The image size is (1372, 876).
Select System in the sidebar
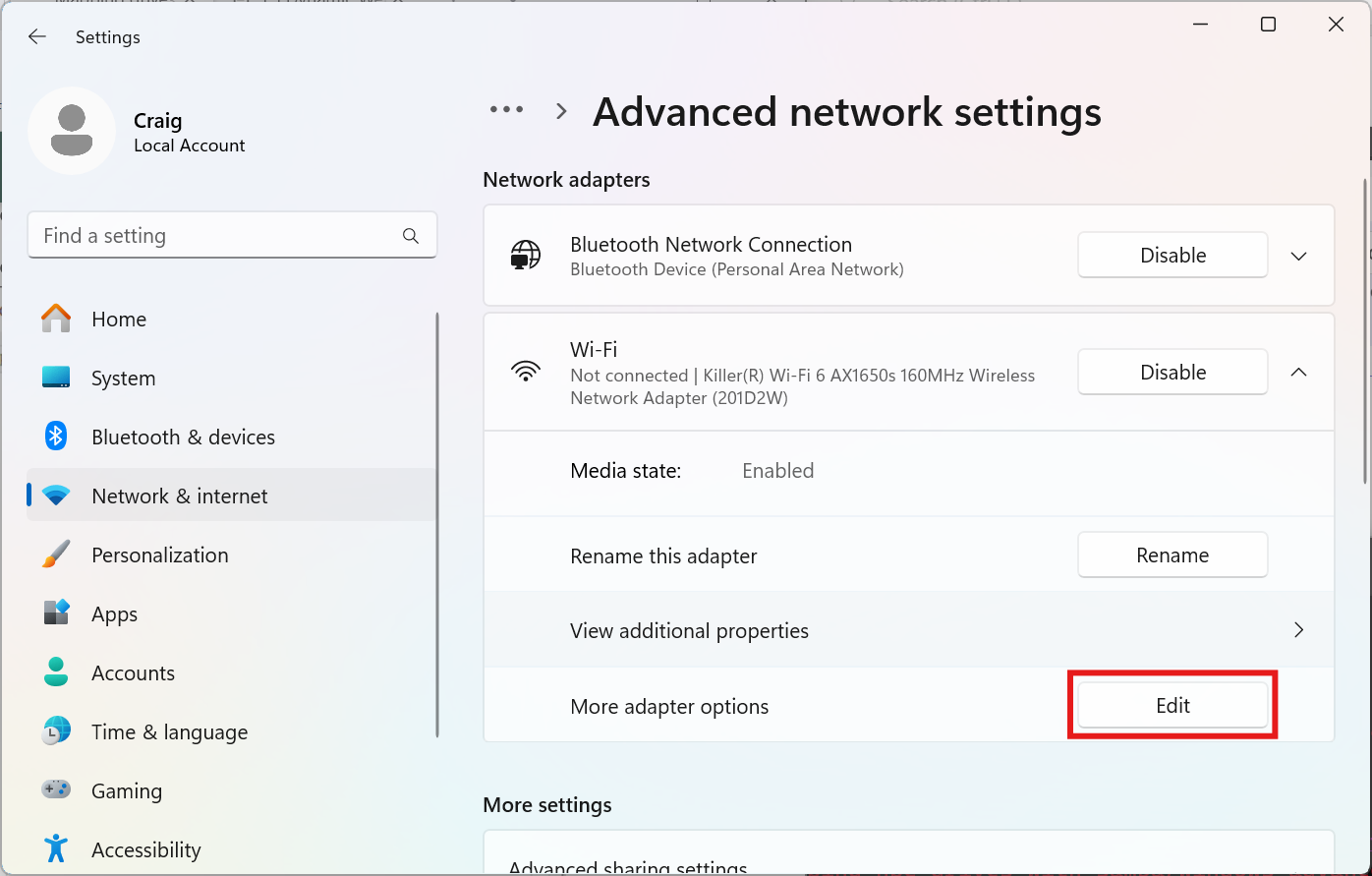[x=233, y=379]
